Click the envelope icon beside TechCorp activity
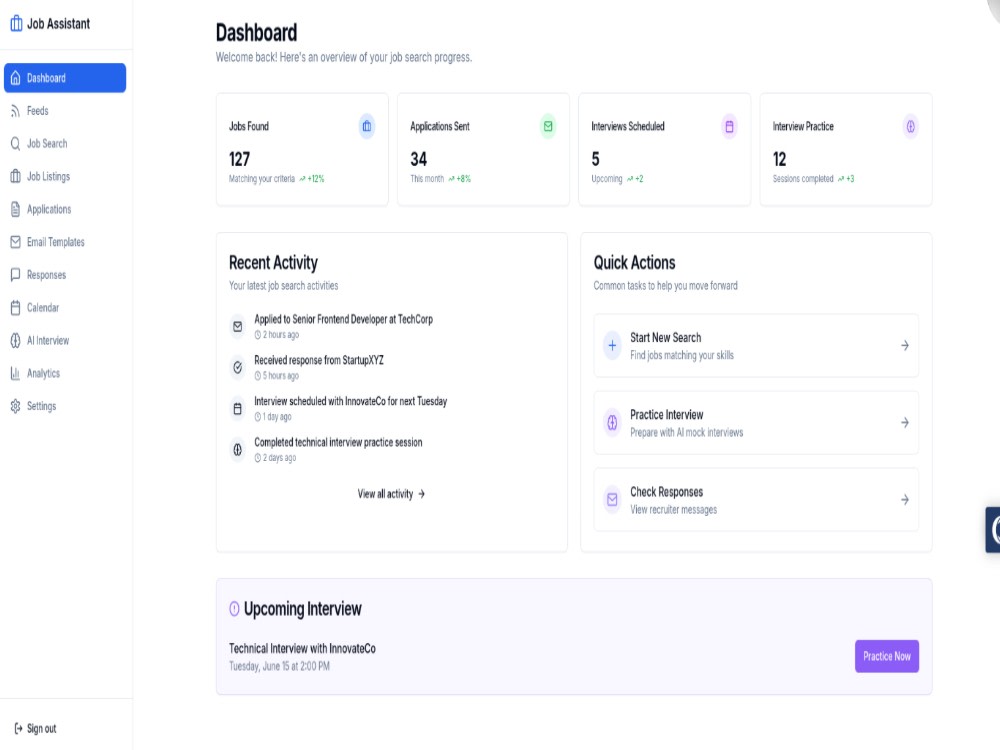Screen dimensions: 1000x750 pos(237,327)
